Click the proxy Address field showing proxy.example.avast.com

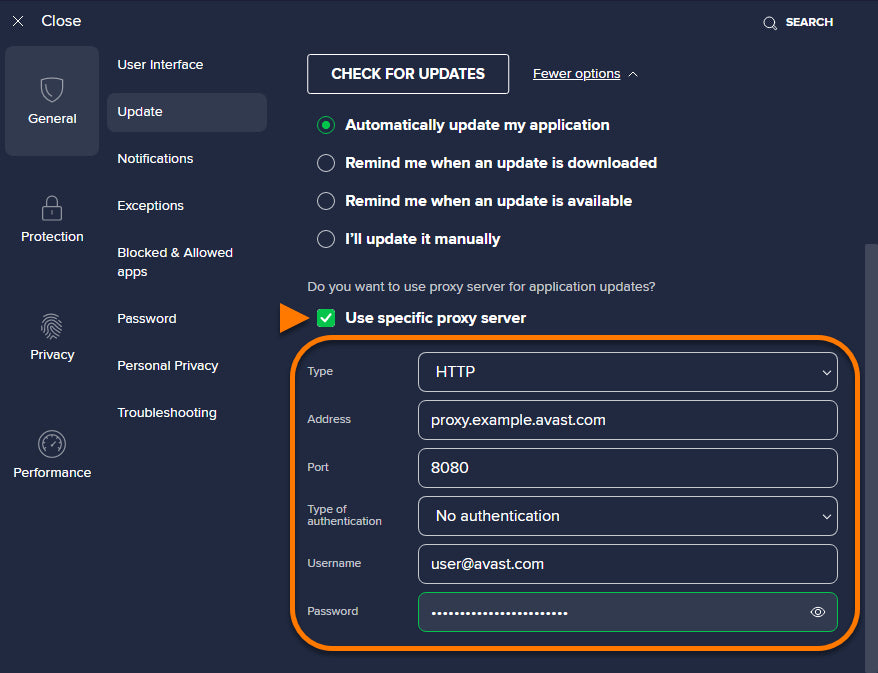pos(627,420)
